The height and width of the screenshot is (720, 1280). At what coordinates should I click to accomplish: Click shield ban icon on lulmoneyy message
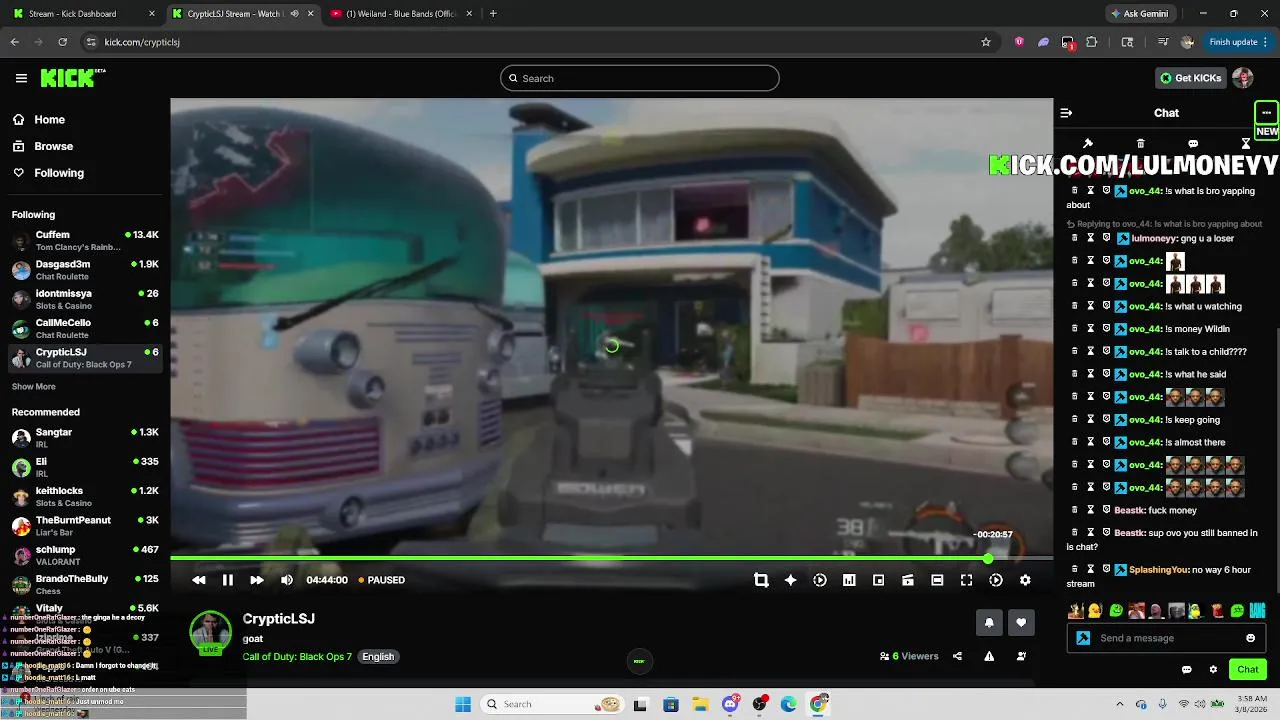tap(1106, 238)
